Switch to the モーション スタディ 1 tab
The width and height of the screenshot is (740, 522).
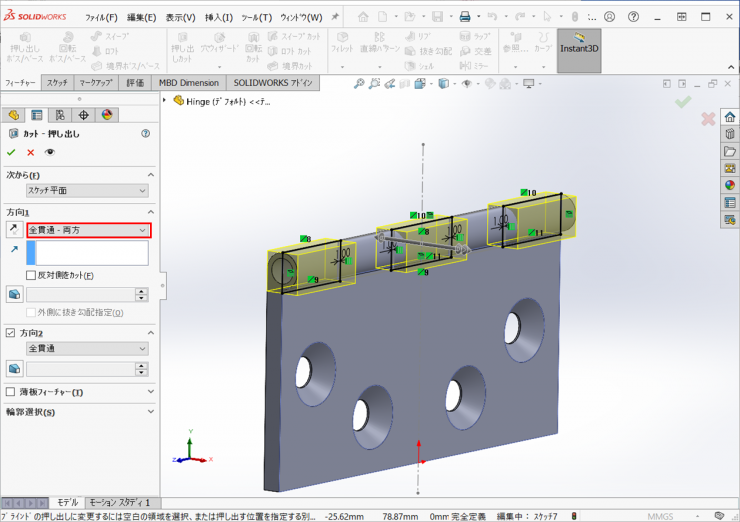(x=119, y=502)
